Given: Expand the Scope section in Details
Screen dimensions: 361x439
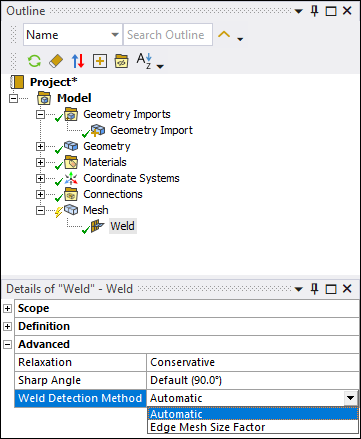Looking at the screenshot, I should tap(7, 309).
